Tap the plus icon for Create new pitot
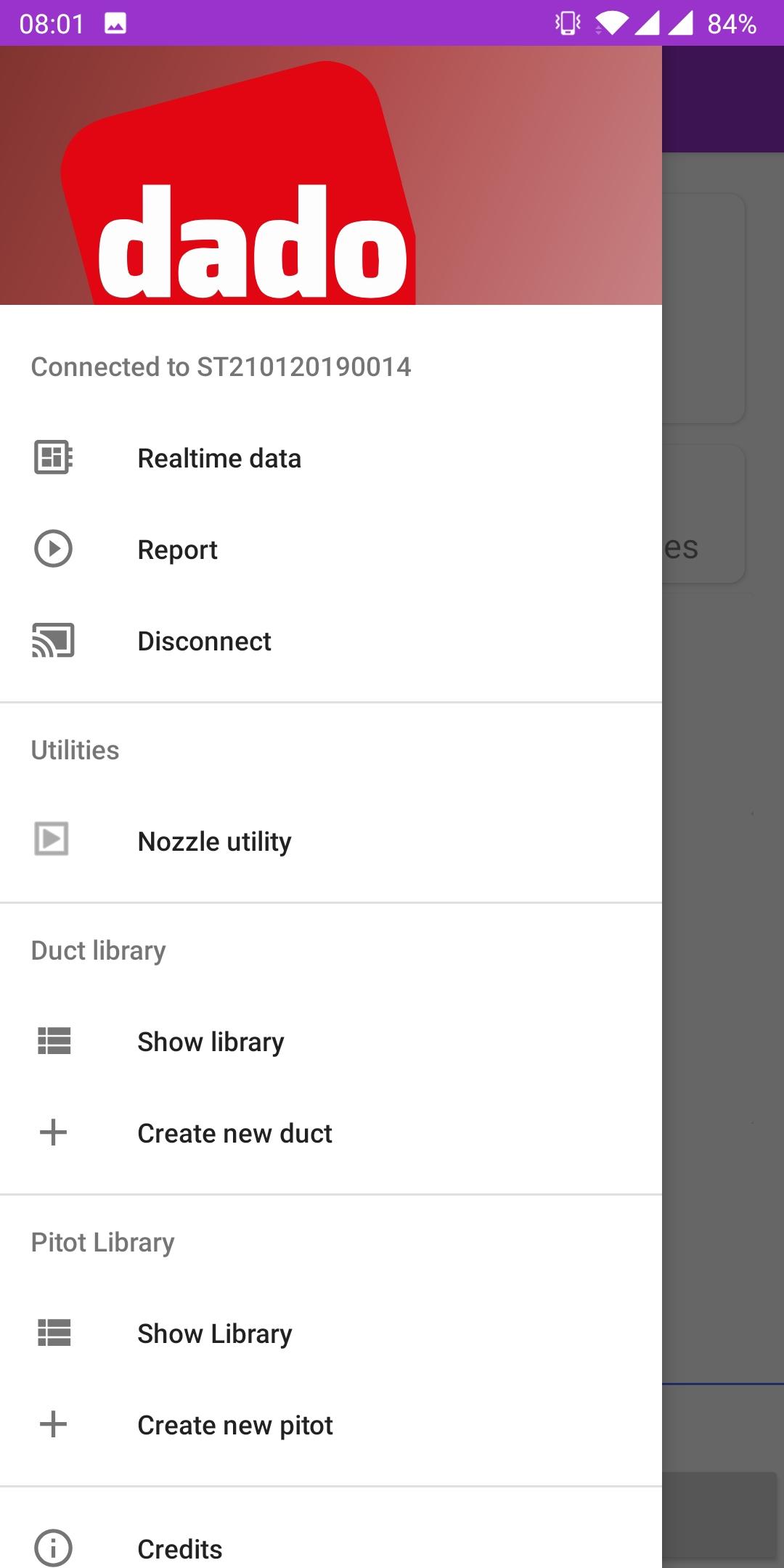784x1568 pixels. click(53, 1424)
